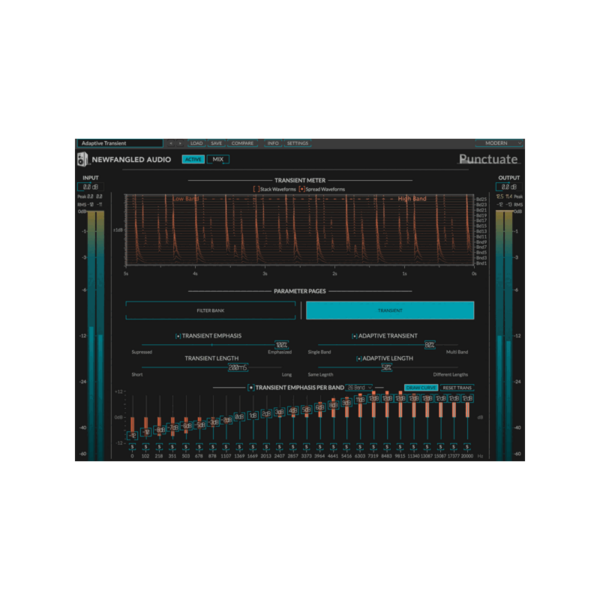Click the Newfangled Audio speaker logo

[82, 159]
